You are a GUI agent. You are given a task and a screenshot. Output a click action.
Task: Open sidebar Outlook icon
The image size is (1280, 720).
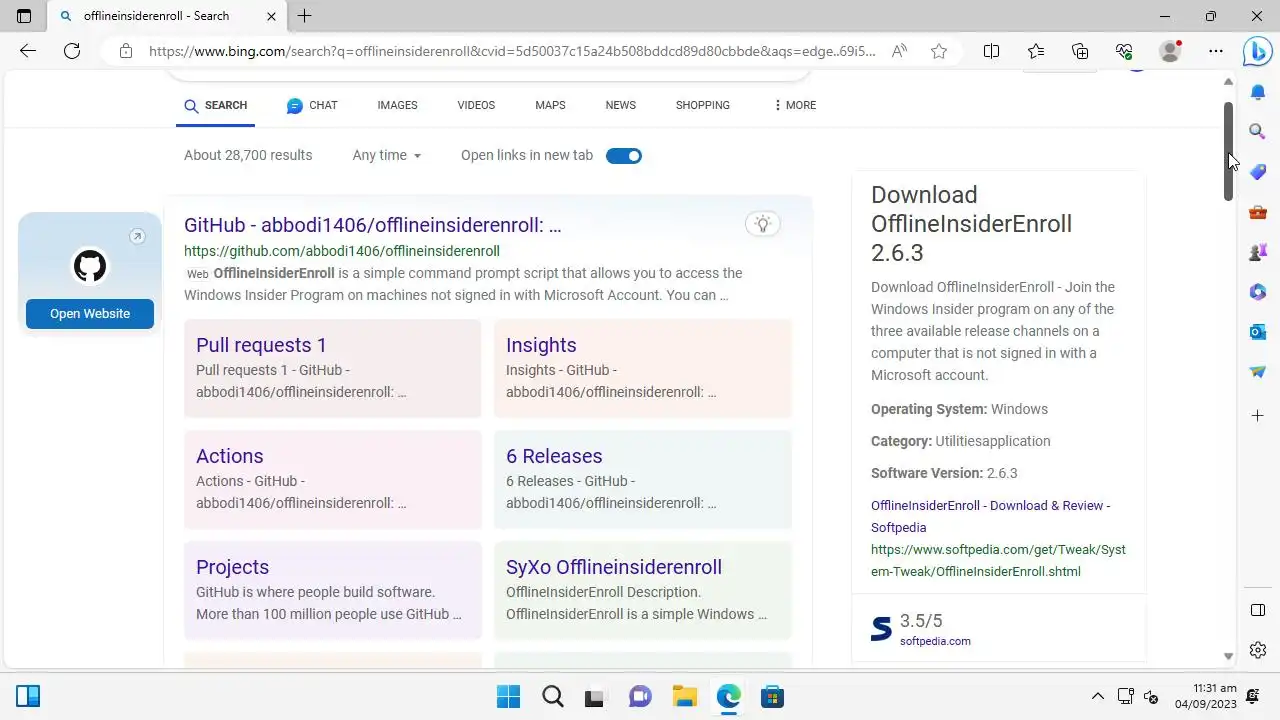[1258, 332]
